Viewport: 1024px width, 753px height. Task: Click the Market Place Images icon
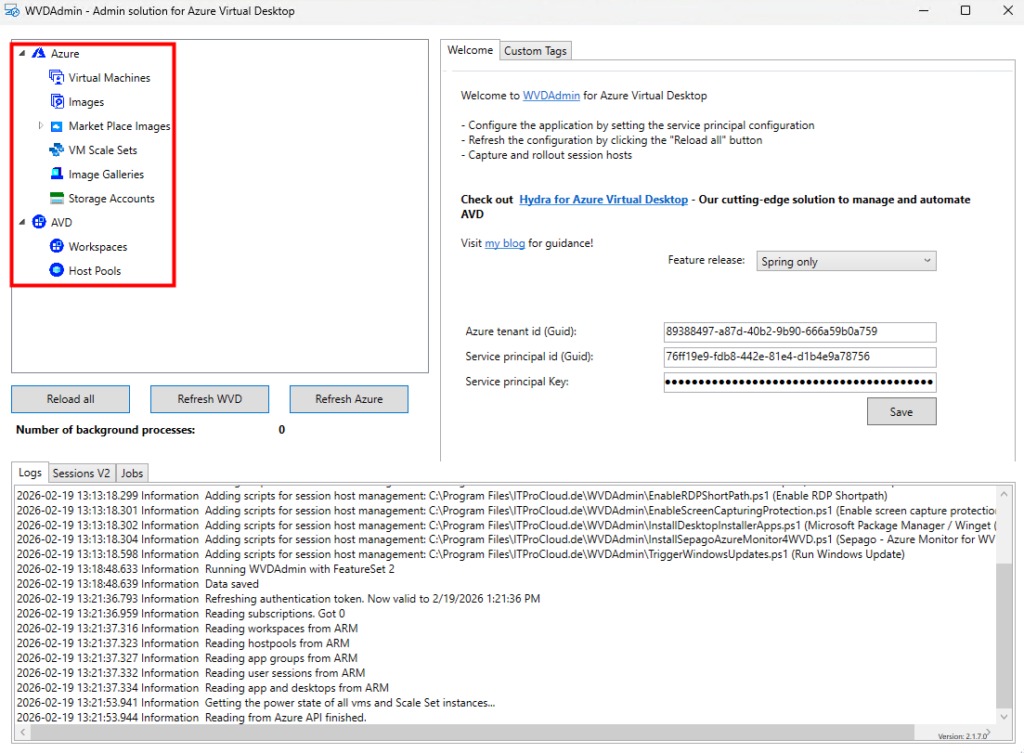pos(57,126)
